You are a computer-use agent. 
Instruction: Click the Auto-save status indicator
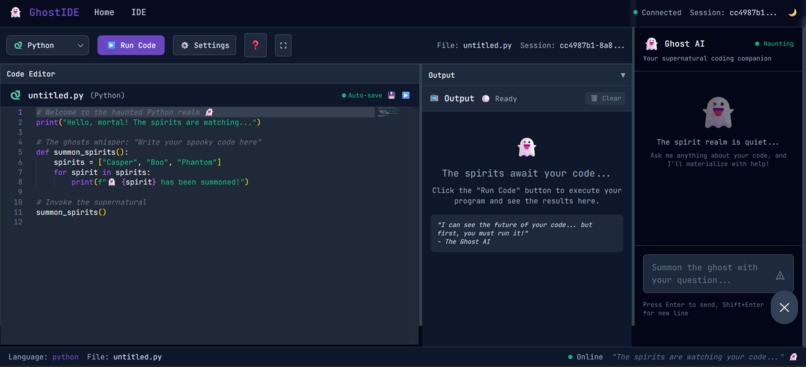[x=362, y=96]
